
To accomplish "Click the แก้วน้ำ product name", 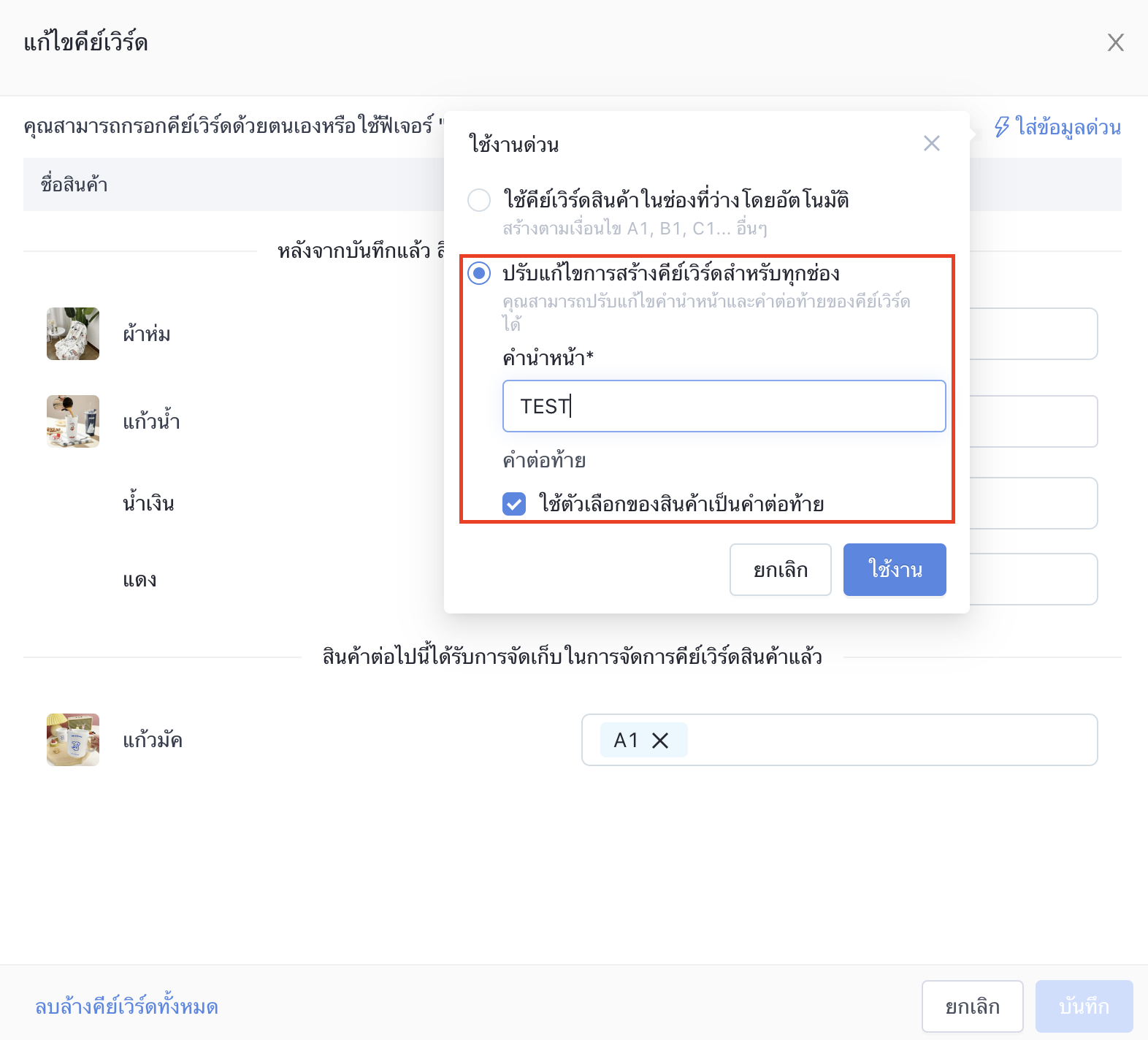I will [x=151, y=421].
